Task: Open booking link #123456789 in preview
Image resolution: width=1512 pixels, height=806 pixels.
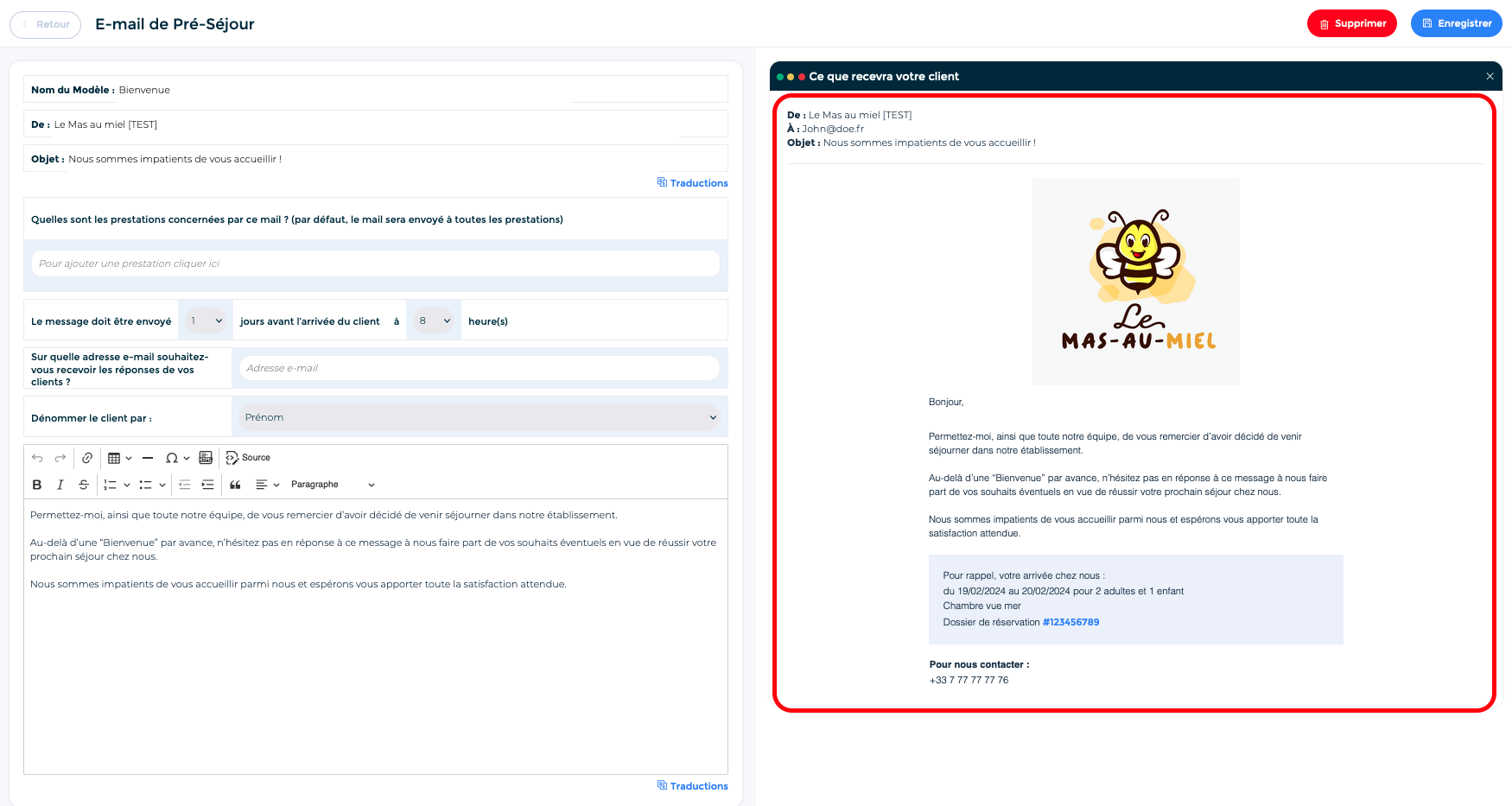Action: [x=1070, y=622]
